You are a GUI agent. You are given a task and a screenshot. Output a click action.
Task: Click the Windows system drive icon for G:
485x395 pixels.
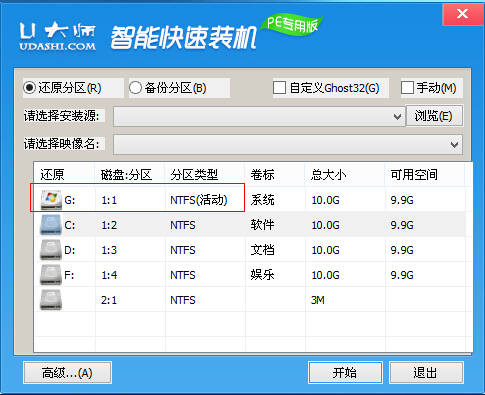(51, 200)
